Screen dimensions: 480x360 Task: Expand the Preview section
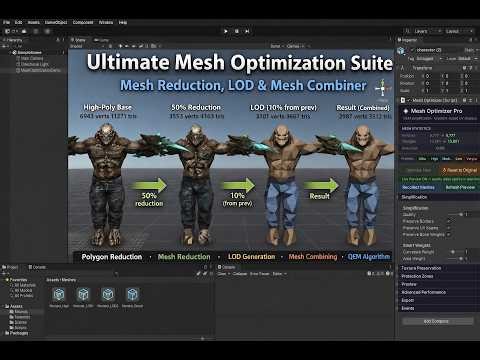[439, 284]
